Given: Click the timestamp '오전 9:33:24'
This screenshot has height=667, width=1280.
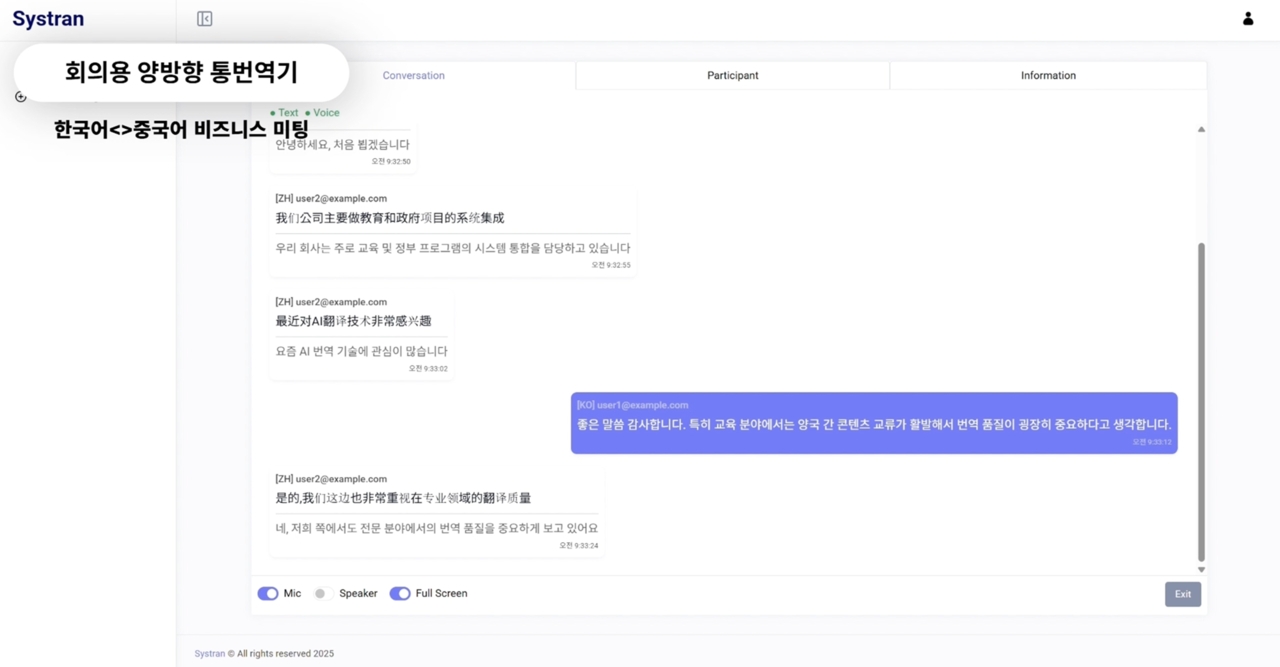Looking at the screenshot, I should click(x=579, y=546).
